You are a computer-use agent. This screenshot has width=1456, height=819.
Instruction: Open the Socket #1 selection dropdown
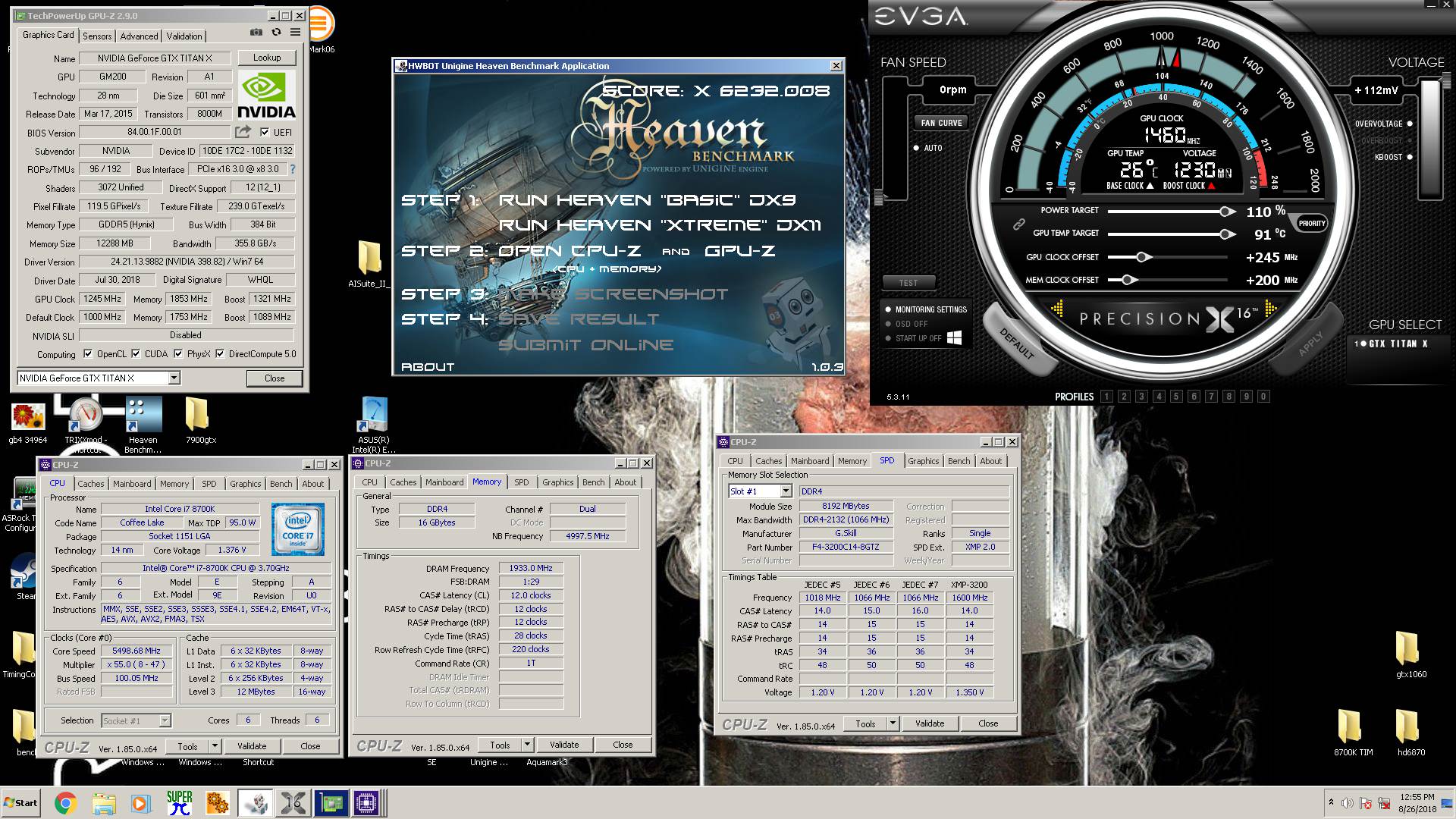pyautogui.click(x=165, y=720)
